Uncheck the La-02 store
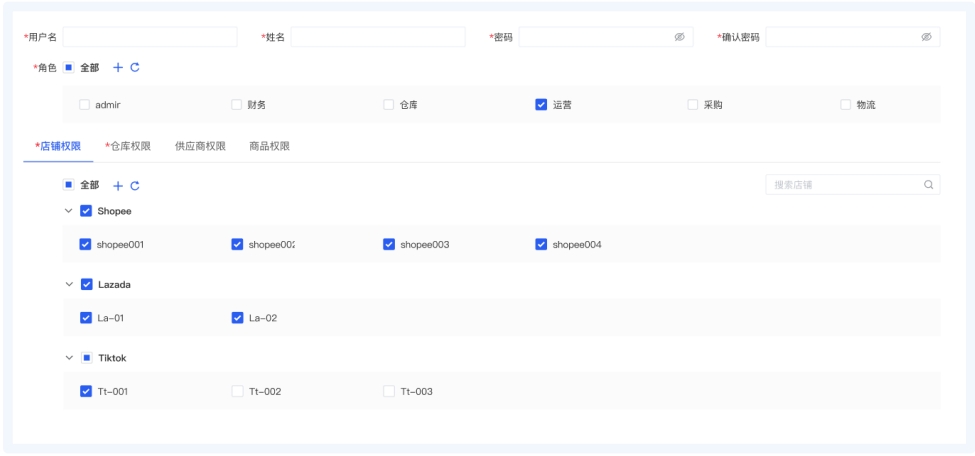 tap(237, 318)
